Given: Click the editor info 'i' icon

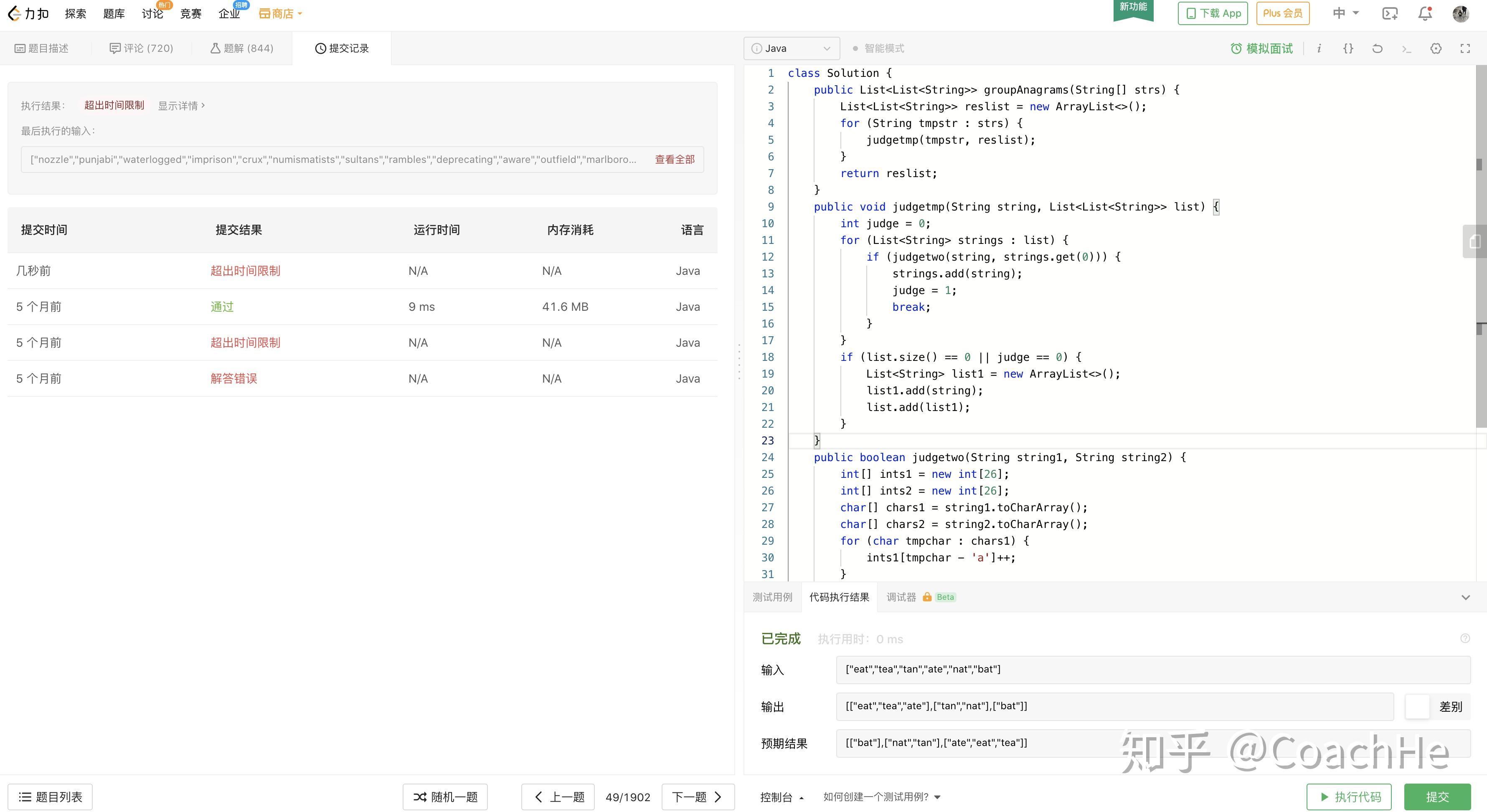Looking at the screenshot, I should 1319,48.
